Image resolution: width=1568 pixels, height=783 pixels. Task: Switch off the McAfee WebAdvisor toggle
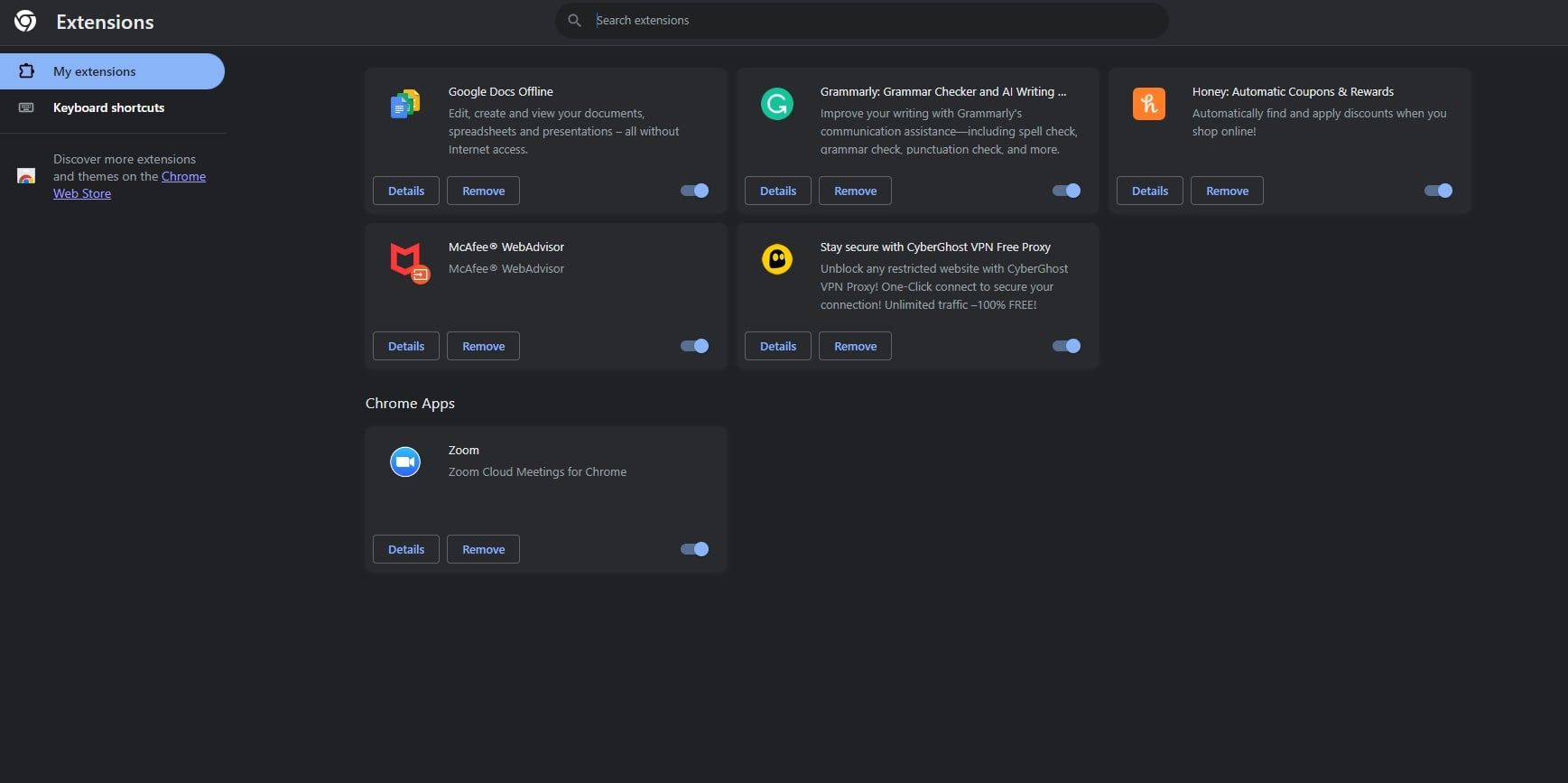click(694, 346)
